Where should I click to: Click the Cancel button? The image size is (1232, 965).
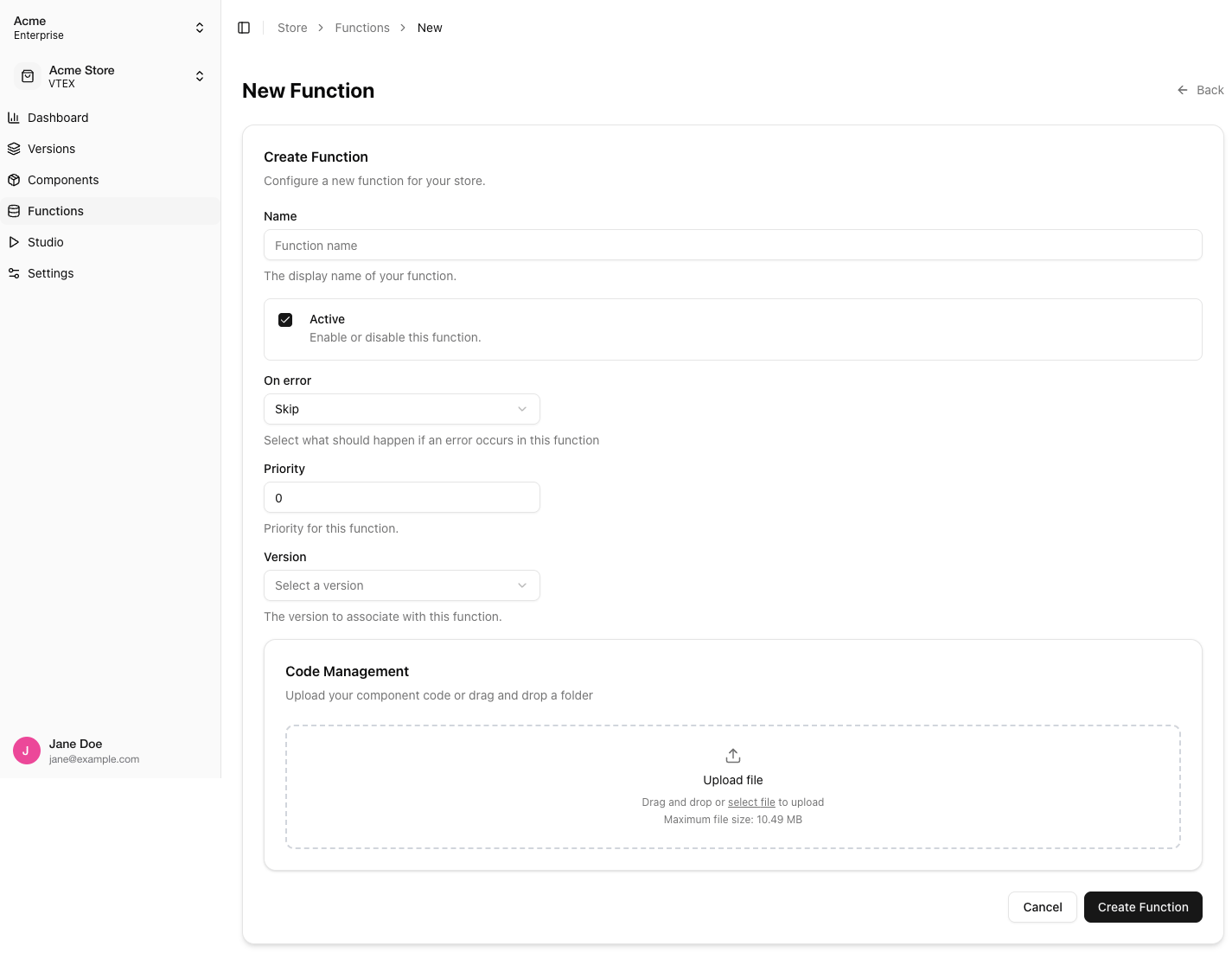(1043, 907)
